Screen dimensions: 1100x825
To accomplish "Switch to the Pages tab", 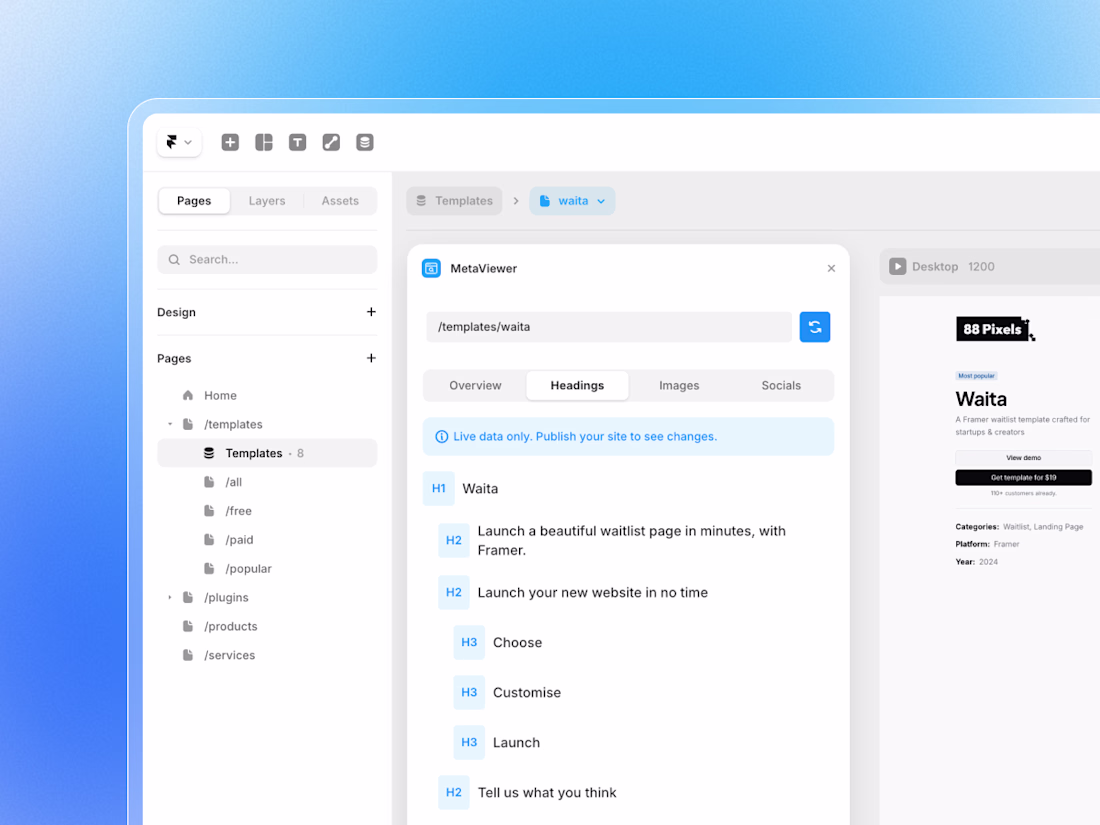I will coord(194,201).
